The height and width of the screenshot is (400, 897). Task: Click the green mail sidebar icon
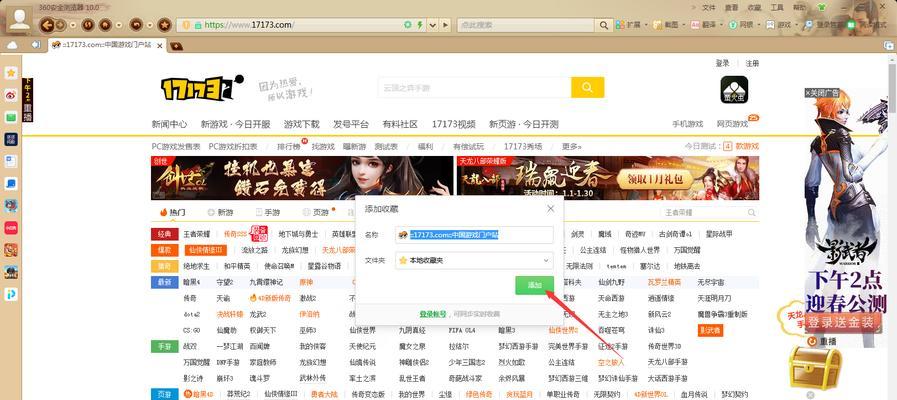11,117
